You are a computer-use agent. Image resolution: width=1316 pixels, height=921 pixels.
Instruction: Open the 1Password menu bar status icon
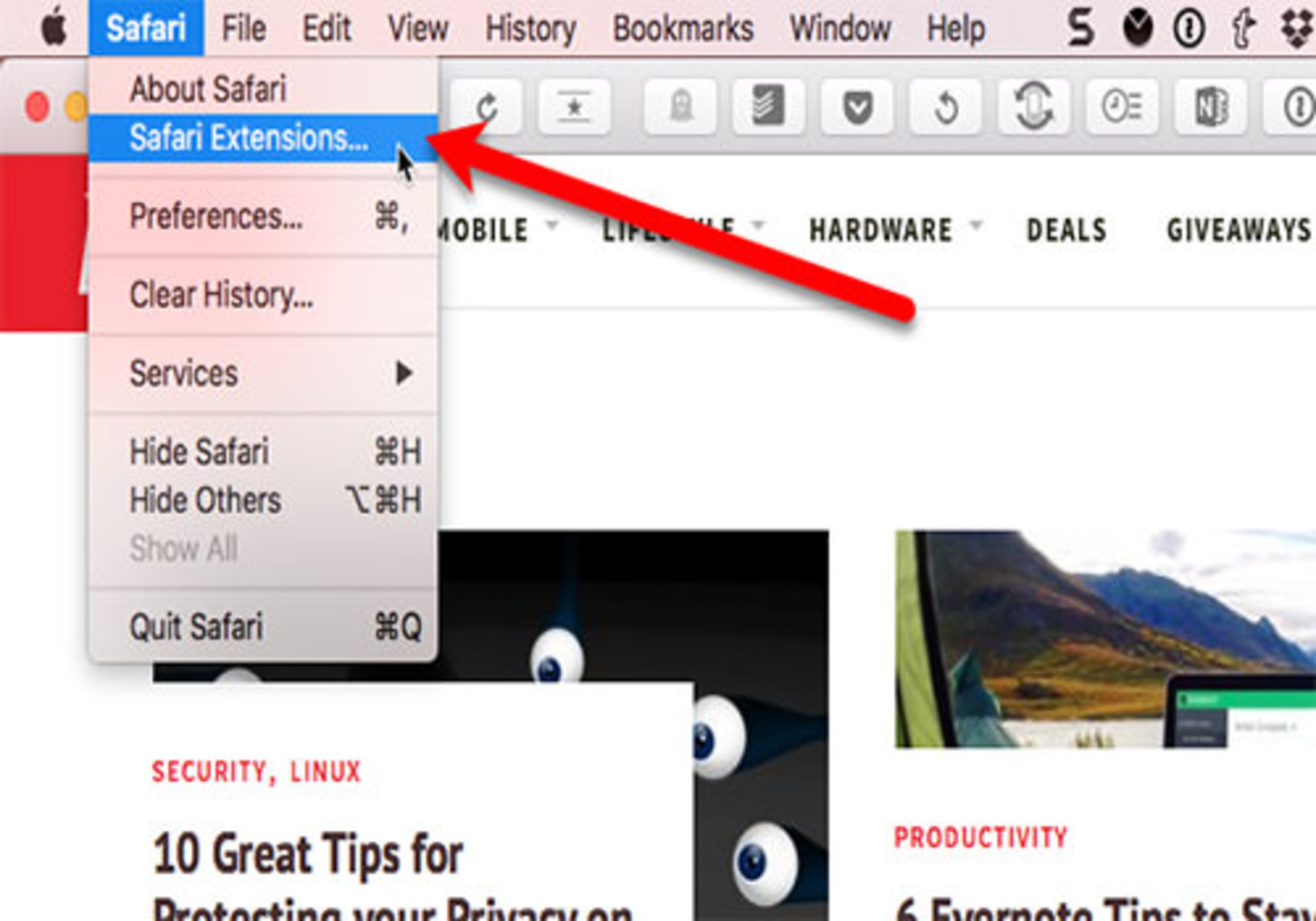tap(1189, 29)
